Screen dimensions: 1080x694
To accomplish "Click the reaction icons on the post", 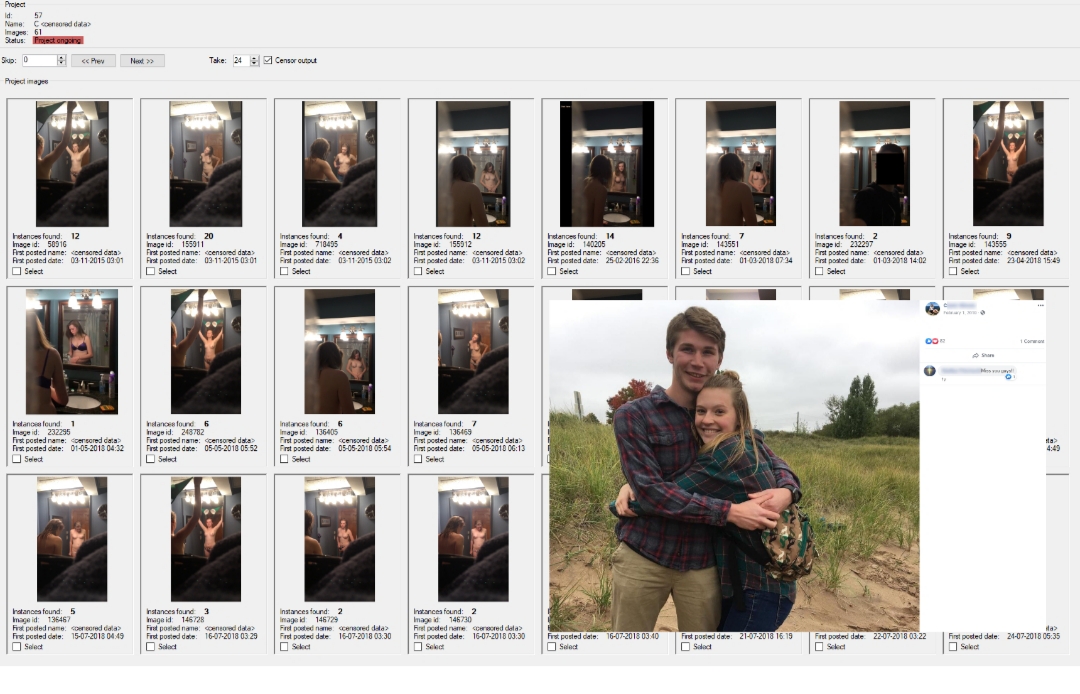I will pyautogui.click(x=932, y=341).
